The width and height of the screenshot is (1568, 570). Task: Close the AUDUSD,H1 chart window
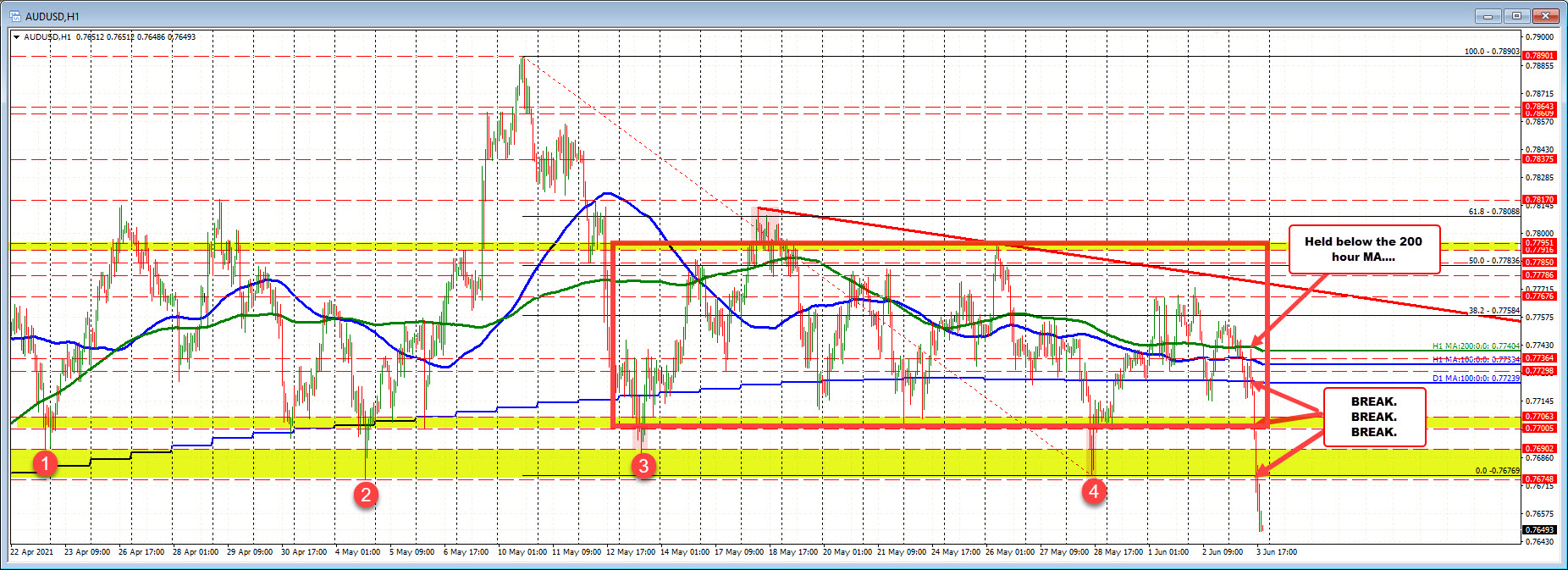pyautogui.click(x=1546, y=16)
